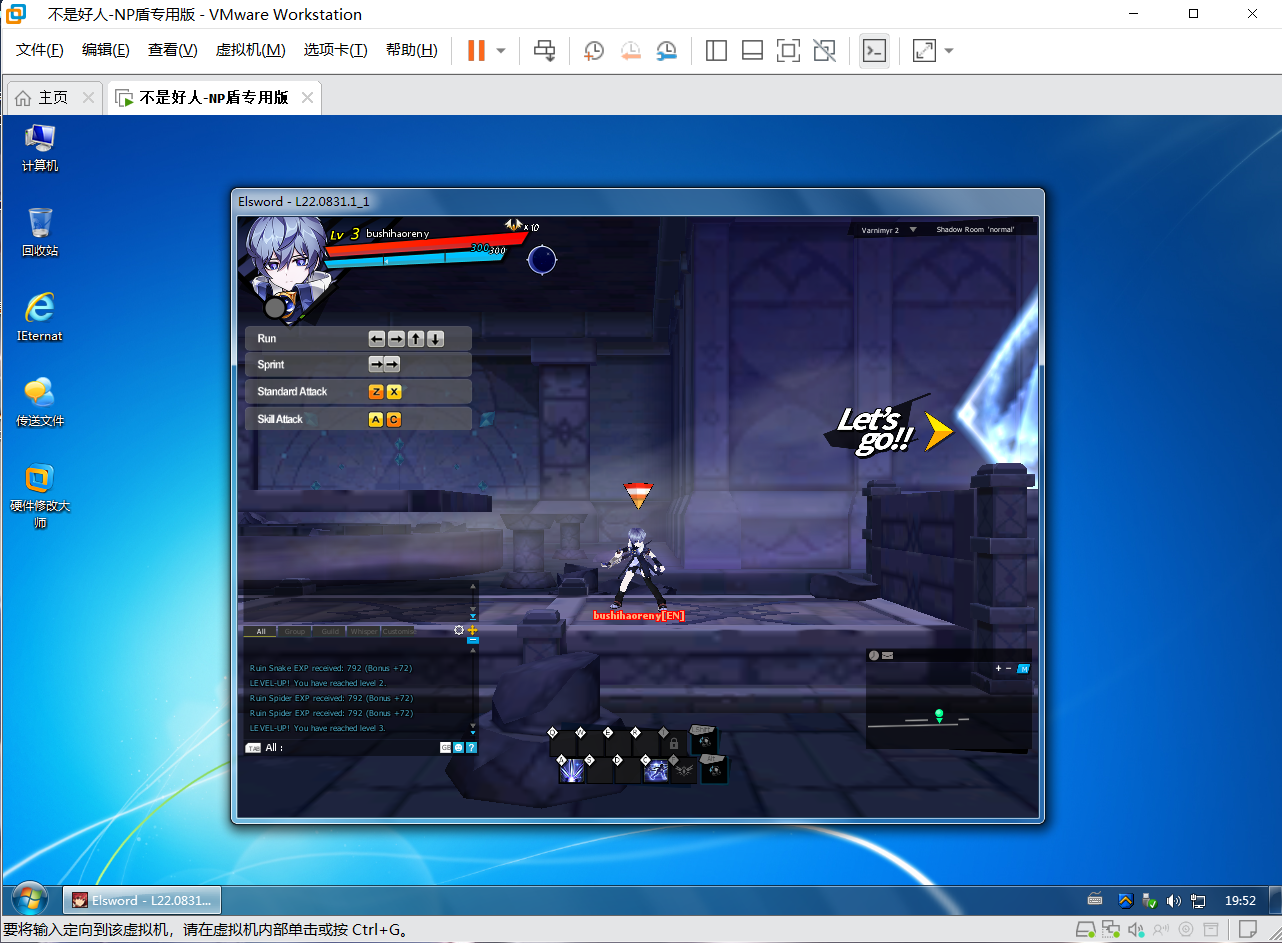Image resolution: width=1282 pixels, height=943 pixels.
Task: Open the 编辑(E) menu
Action: pos(106,50)
